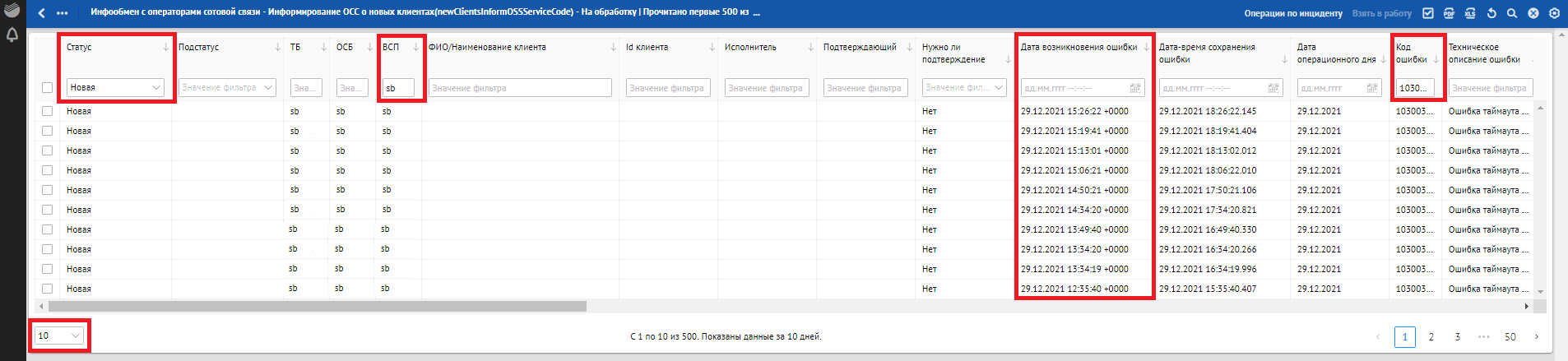The height and width of the screenshot is (361, 1568).
Task: Click the horizontal scrollbar under the table
Action: point(317,306)
